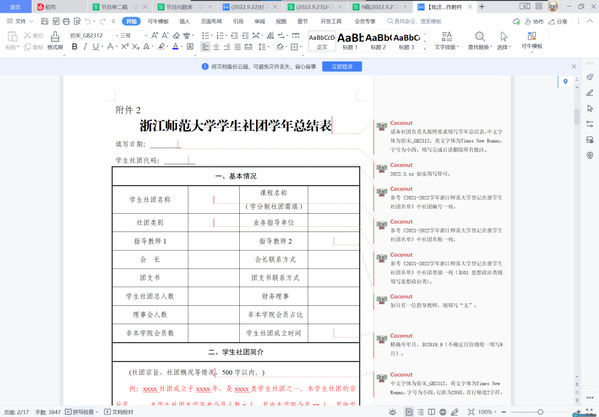Switch to the 节目单二稿 document tab
Viewport: 599px width, 417px height.
tap(113, 7)
